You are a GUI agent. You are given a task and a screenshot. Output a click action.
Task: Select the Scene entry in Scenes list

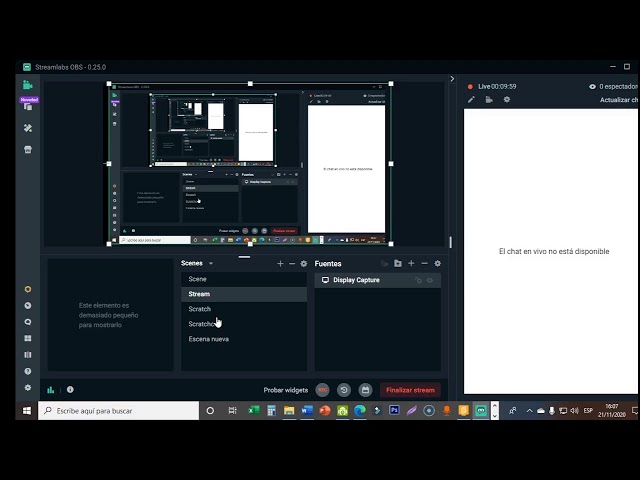click(244, 279)
